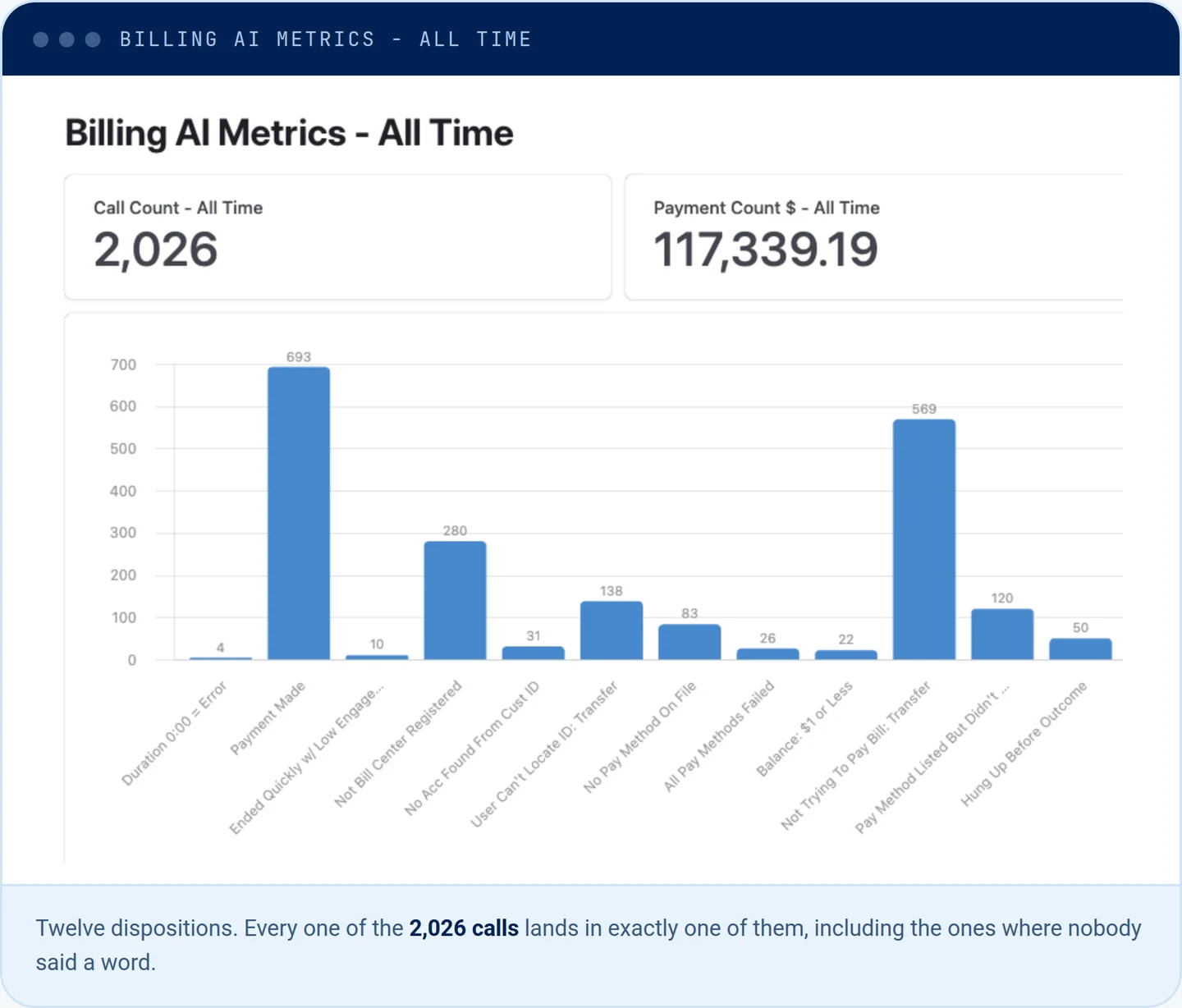Click the Balance: $1 or Less bar 22
The image size is (1182, 1008).
[x=846, y=655]
